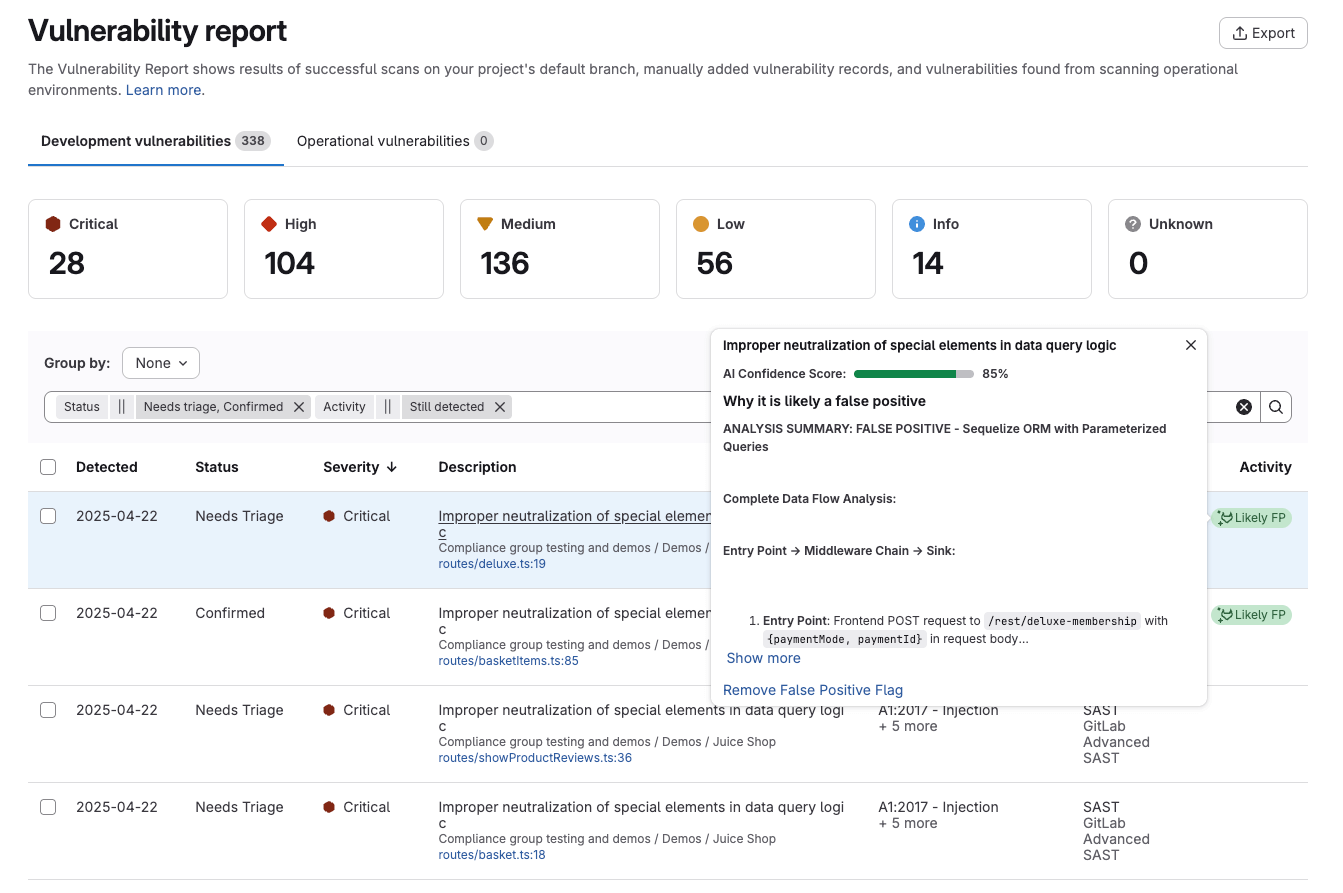Click Remove False Positive Flag
The height and width of the screenshot is (893, 1343).
point(813,690)
